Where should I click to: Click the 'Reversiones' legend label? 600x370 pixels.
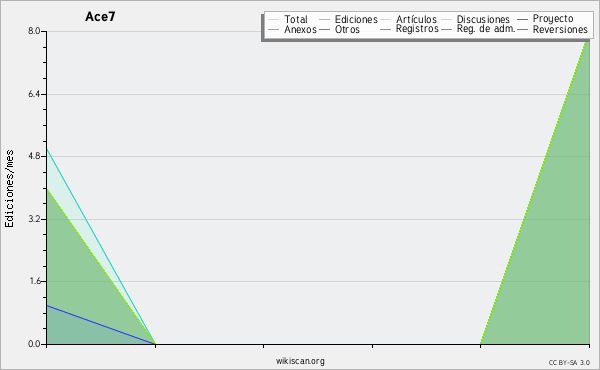click(x=560, y=29)
